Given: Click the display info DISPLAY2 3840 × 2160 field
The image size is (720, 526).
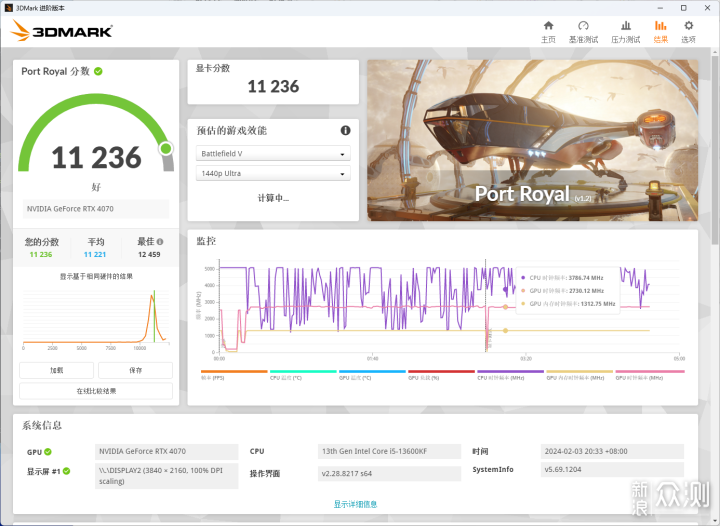Looking at the screenshot, I should 167,476.
